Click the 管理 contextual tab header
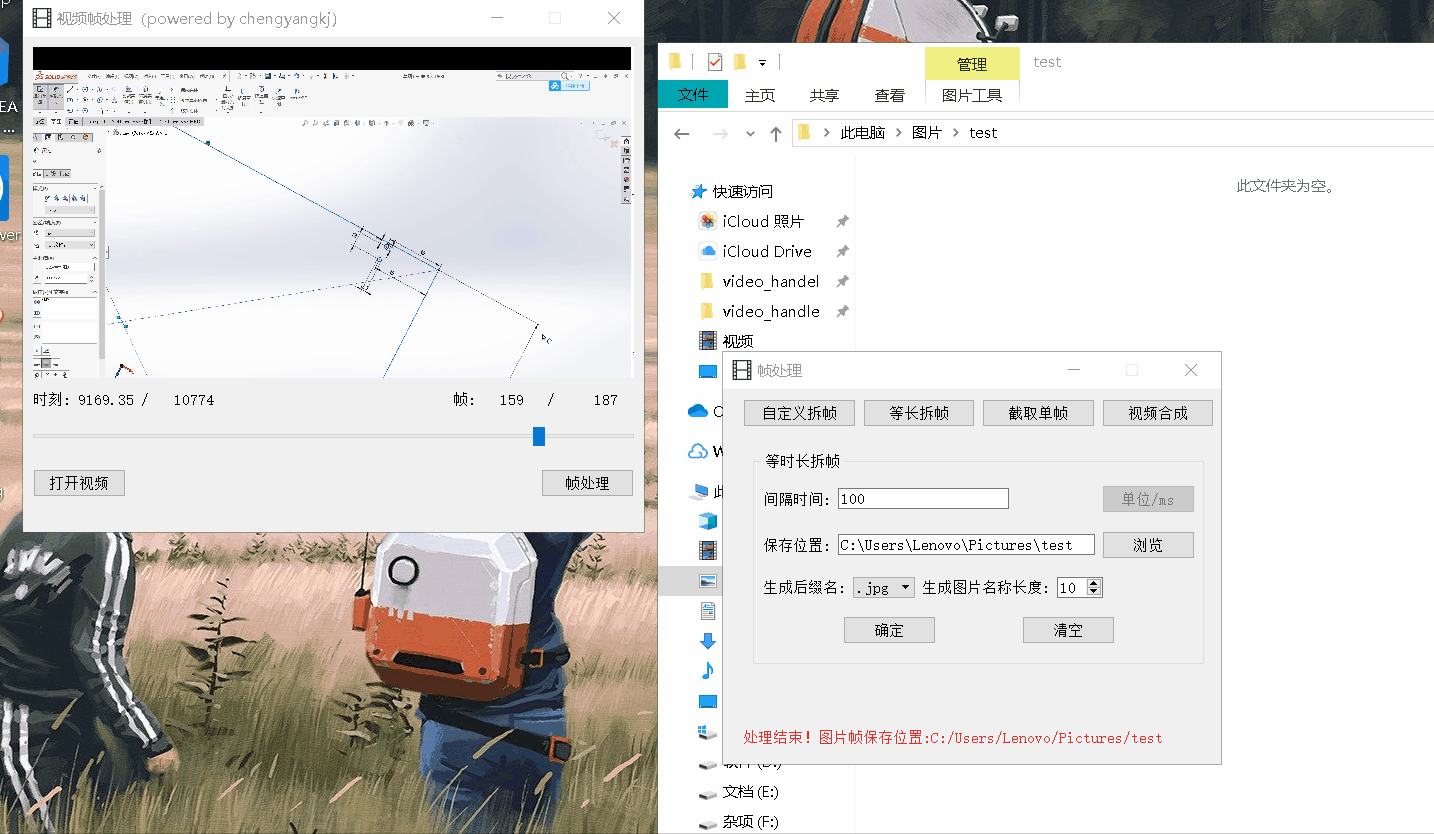 (x=972, y=64)
